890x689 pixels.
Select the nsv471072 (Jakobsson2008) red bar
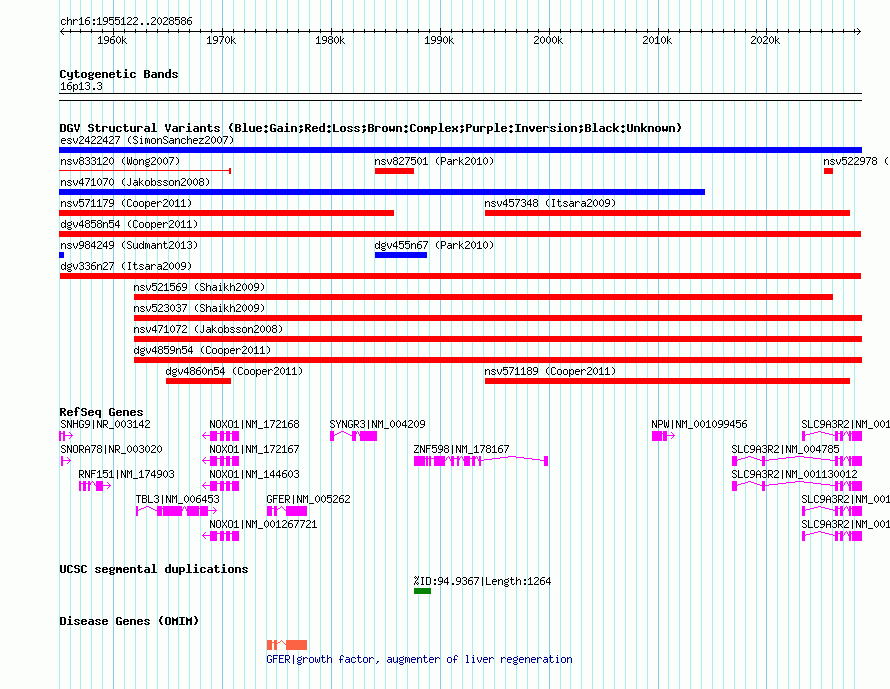tap(498, 339)
